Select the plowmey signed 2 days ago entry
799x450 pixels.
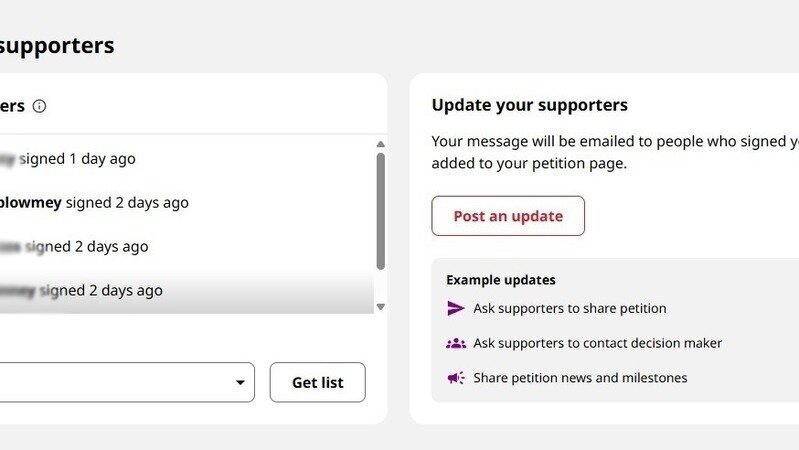[x=94, y=203]
